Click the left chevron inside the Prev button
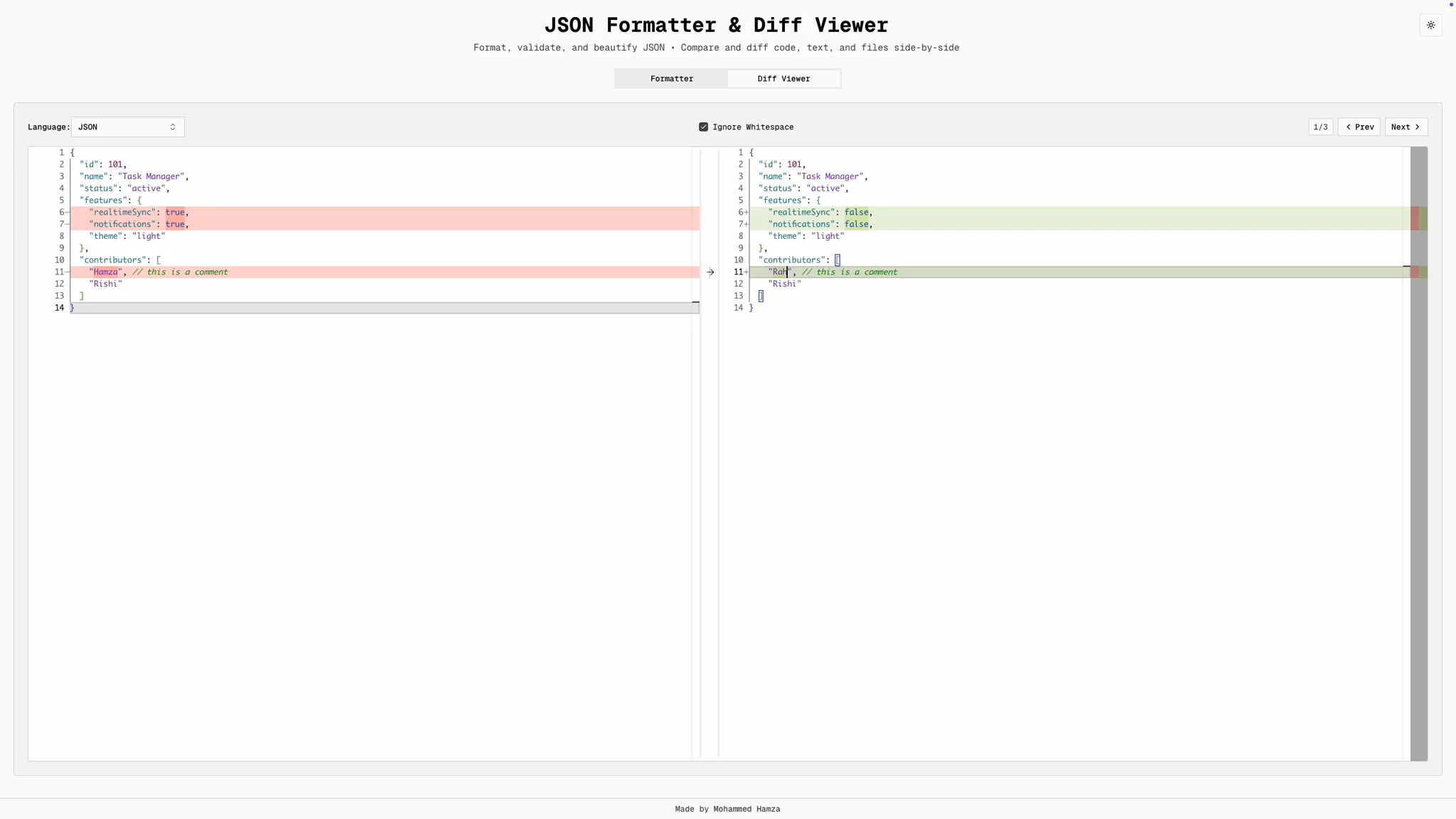This screenshot has width=1456, height=819. pyautogui.click(x=1349, y=127)
